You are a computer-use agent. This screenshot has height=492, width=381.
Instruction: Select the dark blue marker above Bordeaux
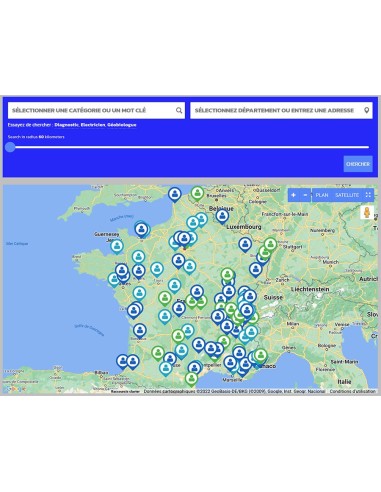[140, 331]
